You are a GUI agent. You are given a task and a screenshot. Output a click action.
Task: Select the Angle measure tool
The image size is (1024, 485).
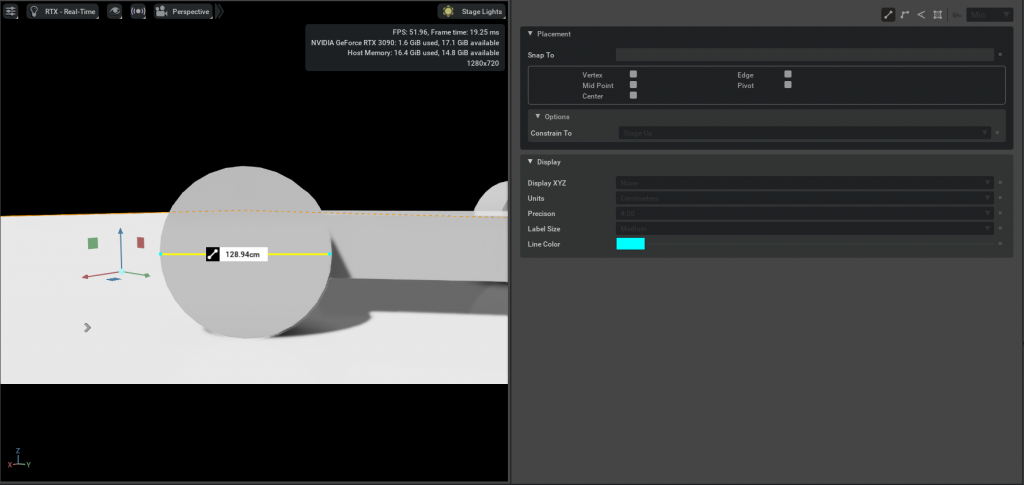[x=921, y=14]
